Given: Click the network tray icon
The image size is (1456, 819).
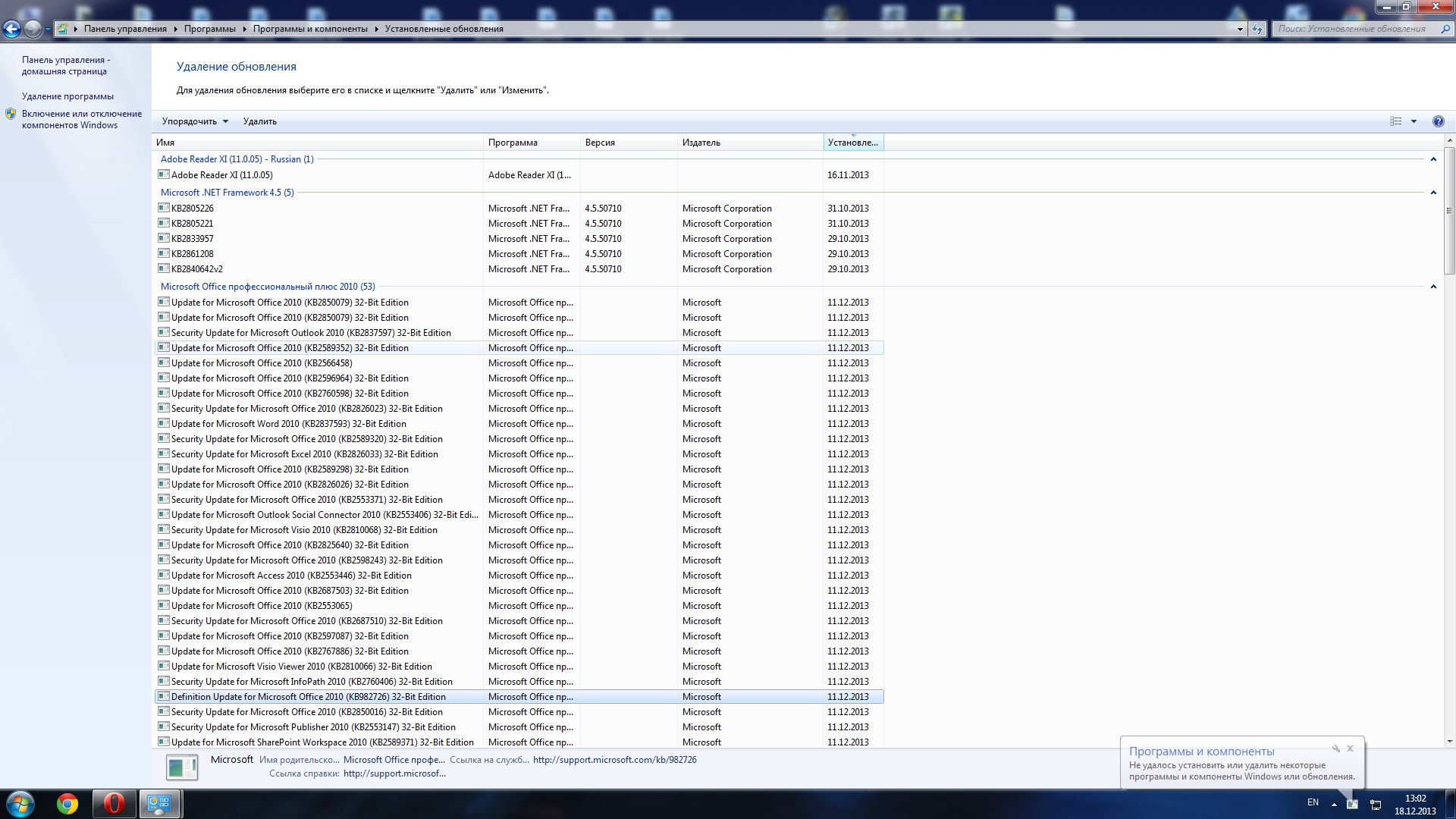Looking at the screenshot, I should click(x=1376, y=805).
